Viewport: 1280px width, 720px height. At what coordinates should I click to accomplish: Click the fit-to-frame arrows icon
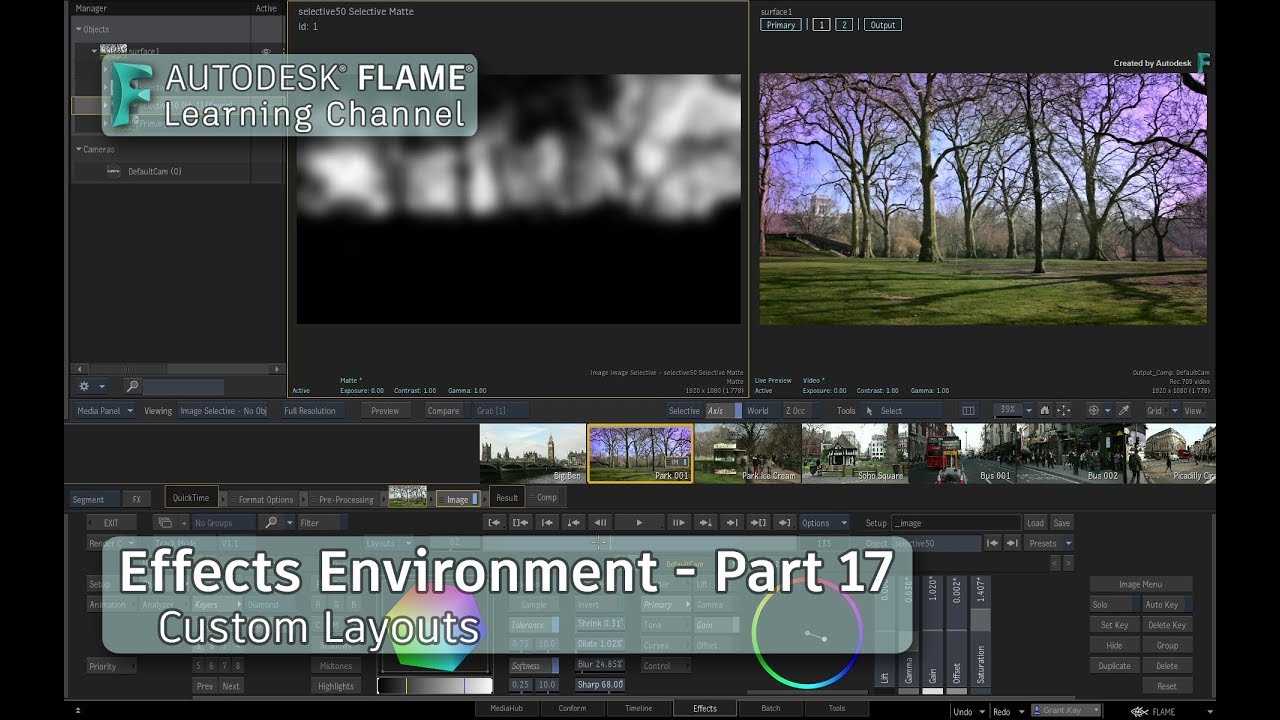click(x=1063, y=410)
